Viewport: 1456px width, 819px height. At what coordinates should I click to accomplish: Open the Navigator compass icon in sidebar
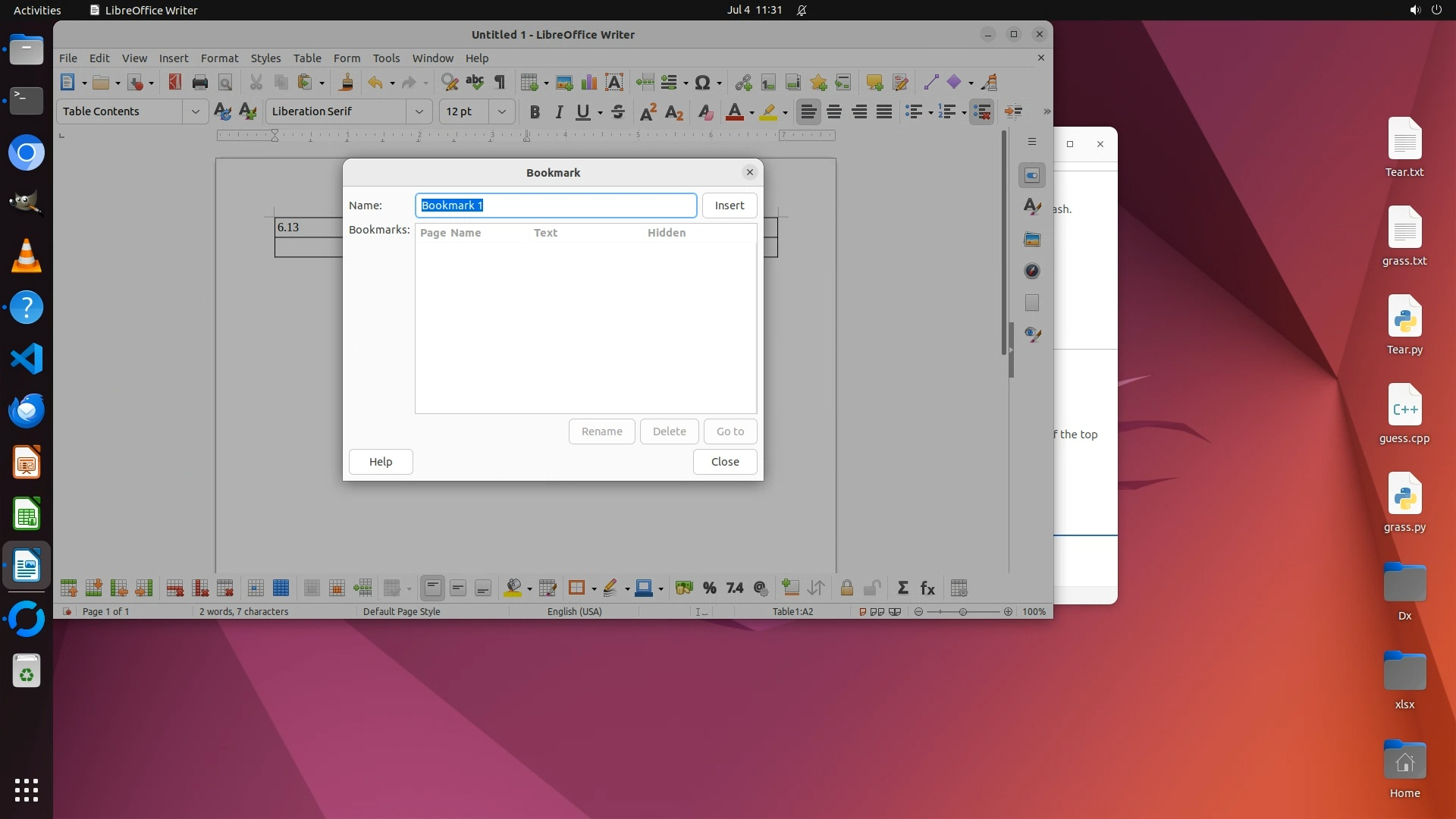(x=1031, y=271)
